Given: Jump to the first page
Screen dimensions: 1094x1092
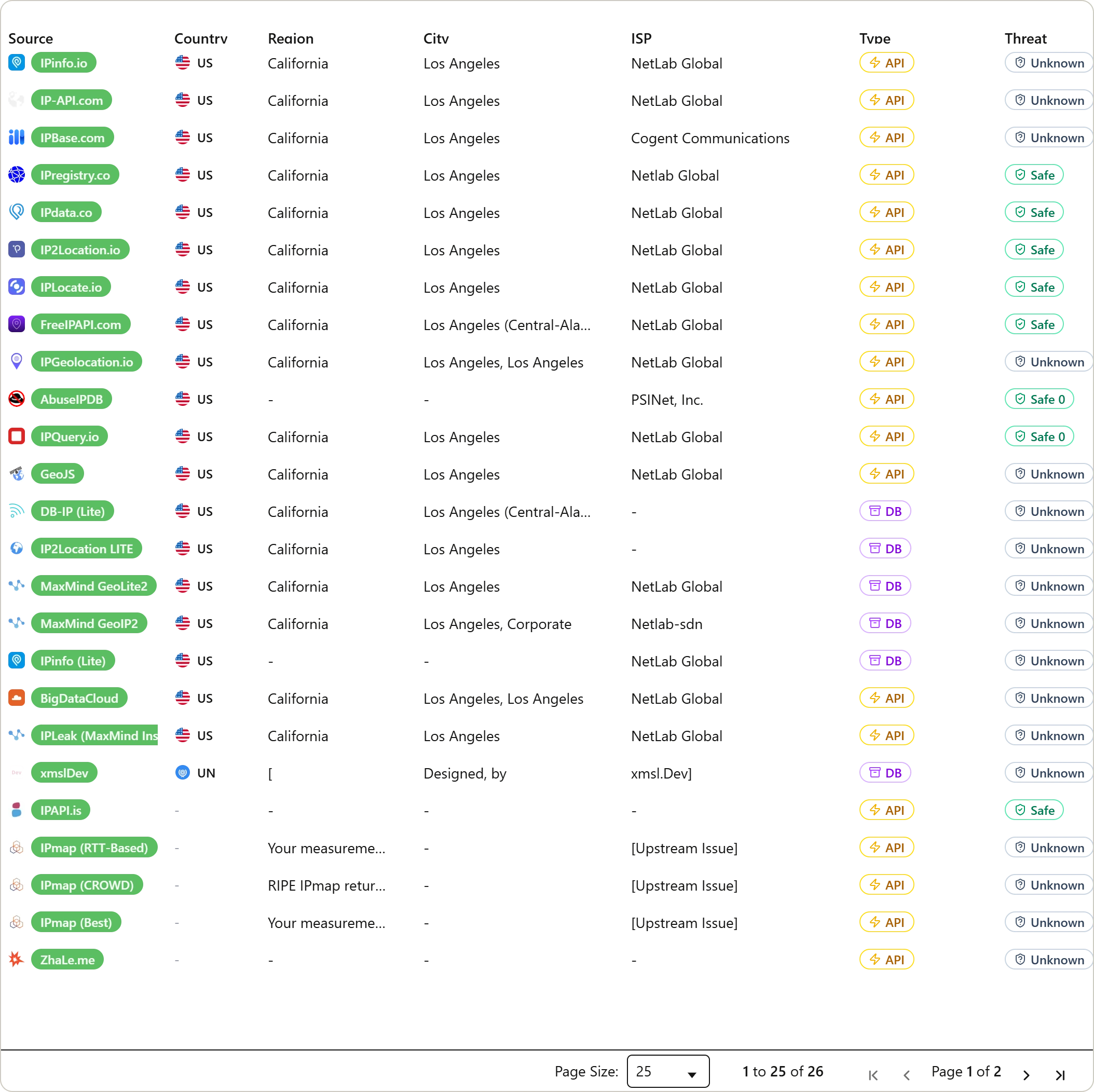Looking at the screenshot, I should (x=873, y=1074).
